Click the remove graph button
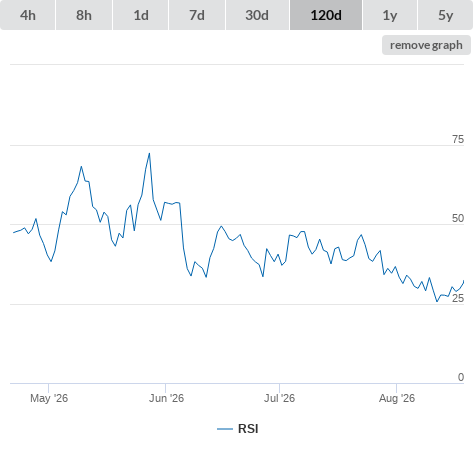The height and width of the screenshot is (455, 474). coord(426,45)
